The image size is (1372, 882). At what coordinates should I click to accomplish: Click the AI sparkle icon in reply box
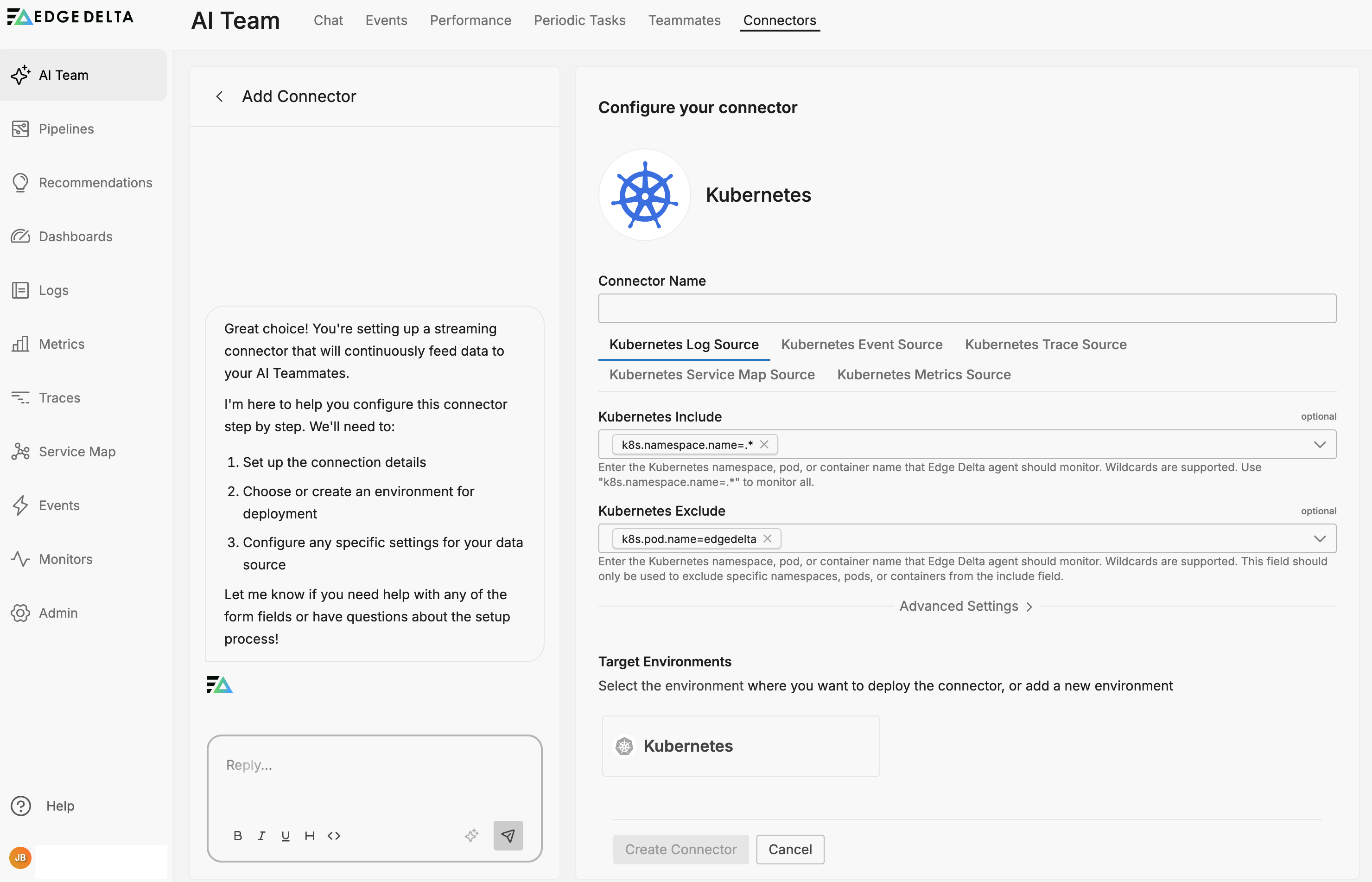coord(471,836)
